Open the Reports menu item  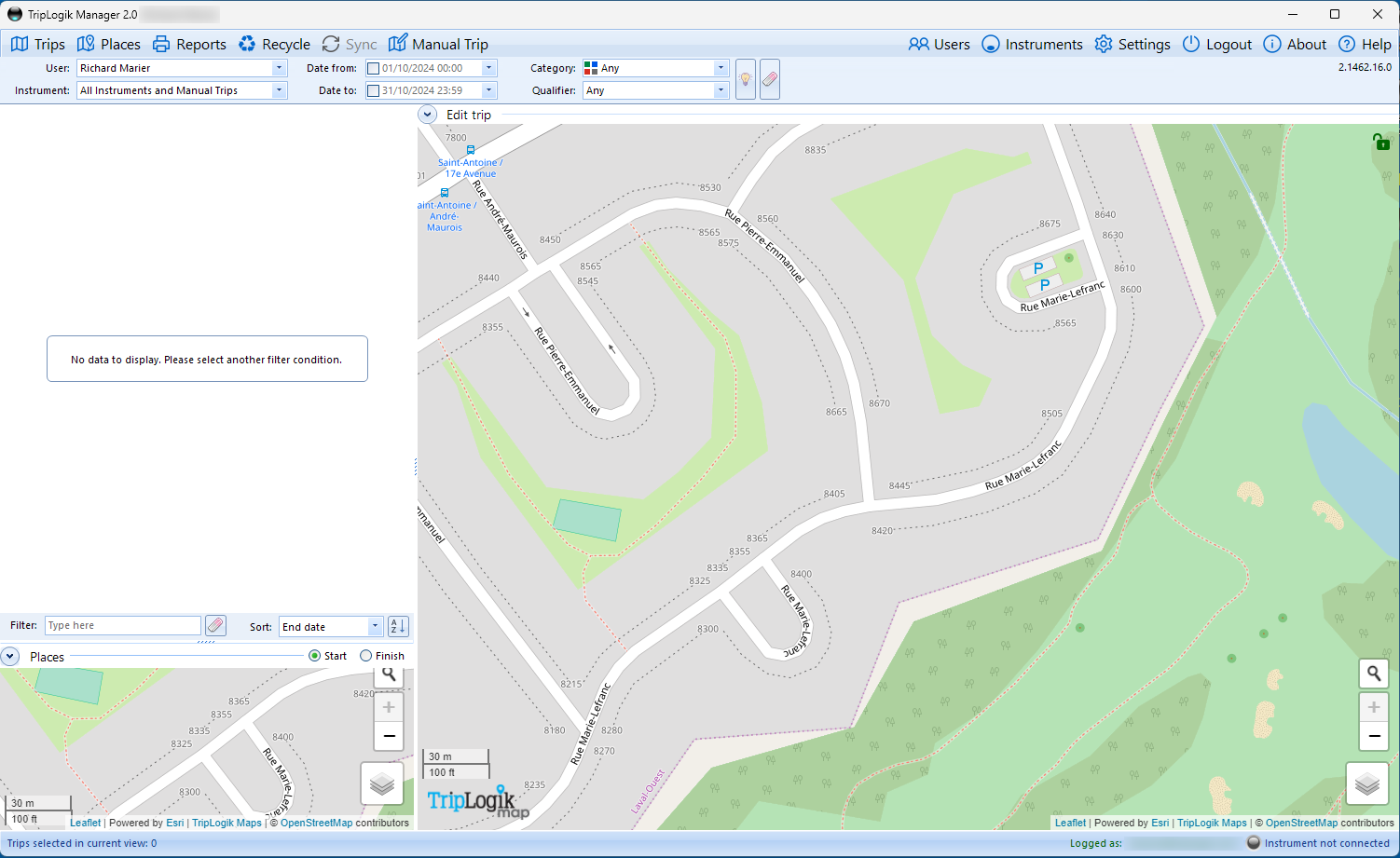click(189, 44)
